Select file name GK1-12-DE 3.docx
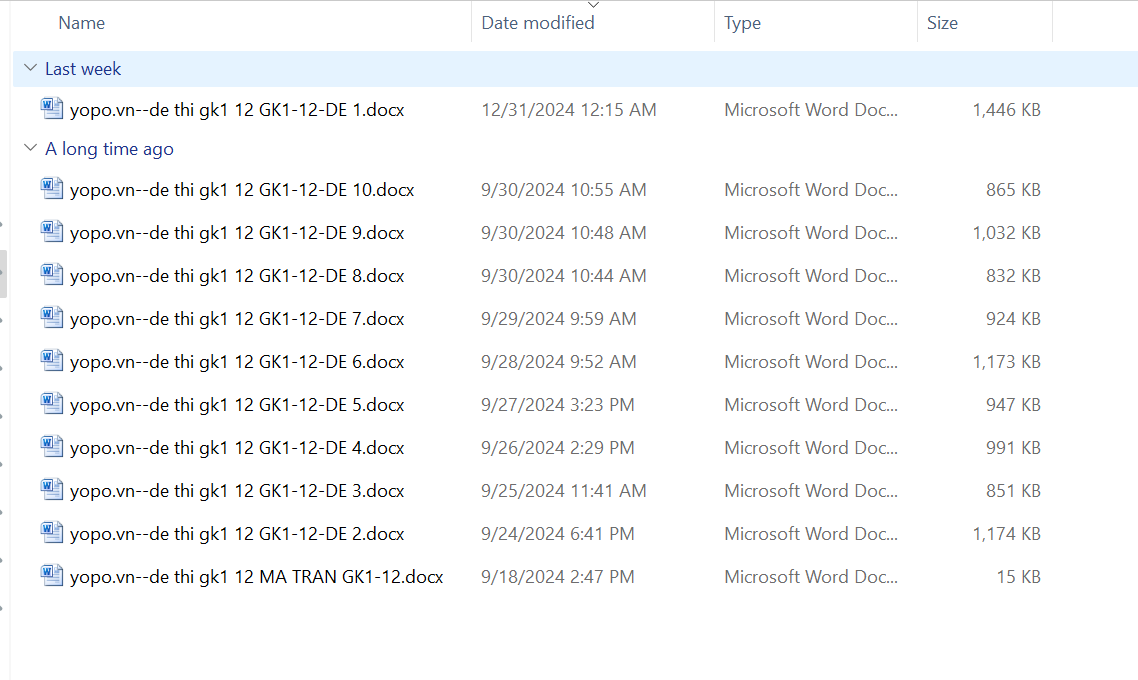This screenshot has height=680, width=1138. pyautogui.click(x=237, y=491)
